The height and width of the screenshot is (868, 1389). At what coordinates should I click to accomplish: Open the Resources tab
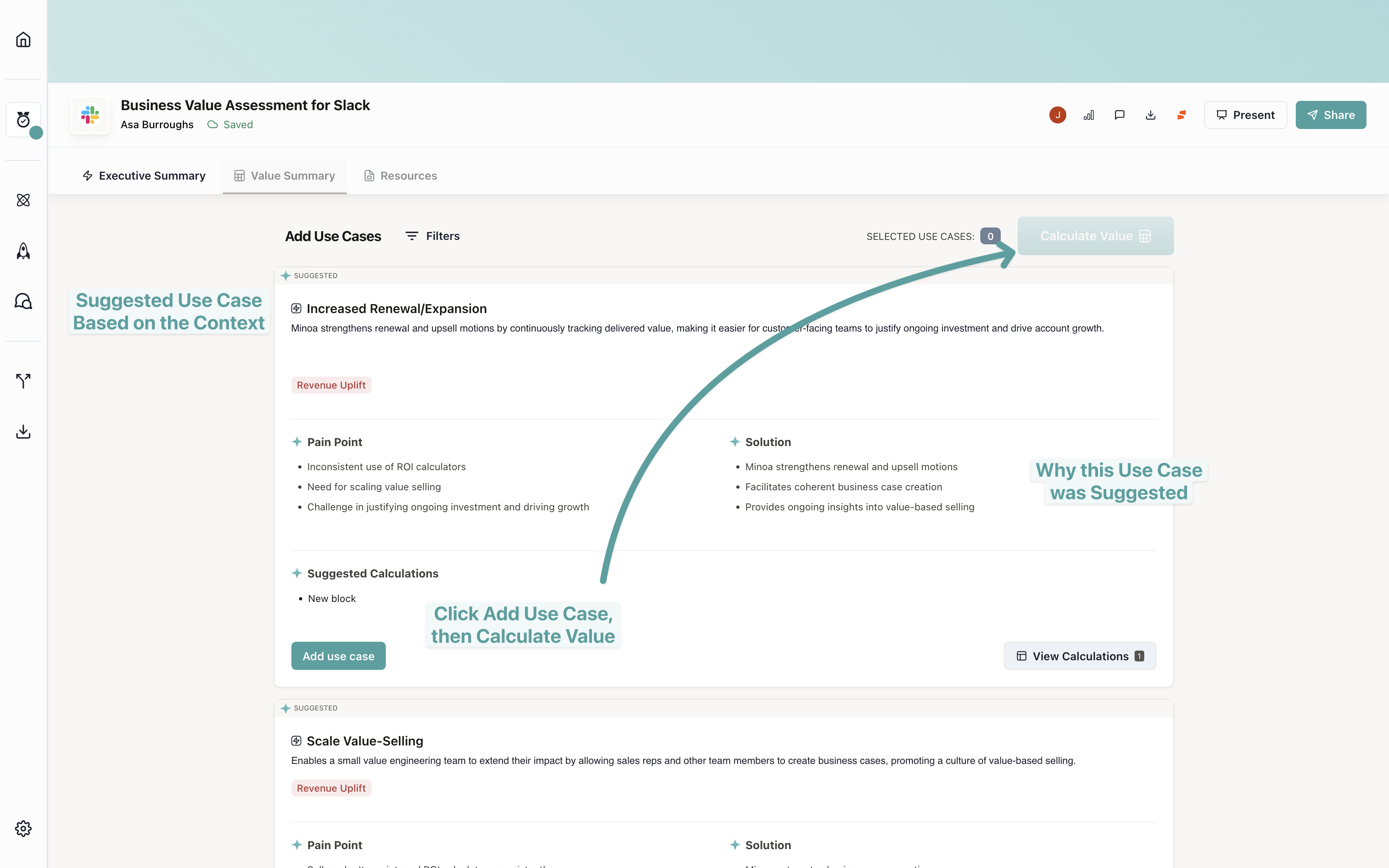400,176
